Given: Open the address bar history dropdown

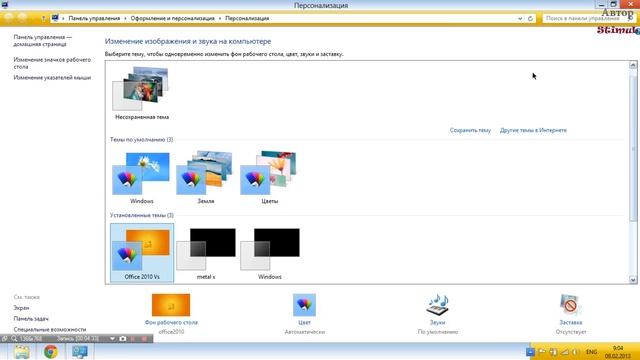Looking at the screenshot, I should tap(520, 18).
